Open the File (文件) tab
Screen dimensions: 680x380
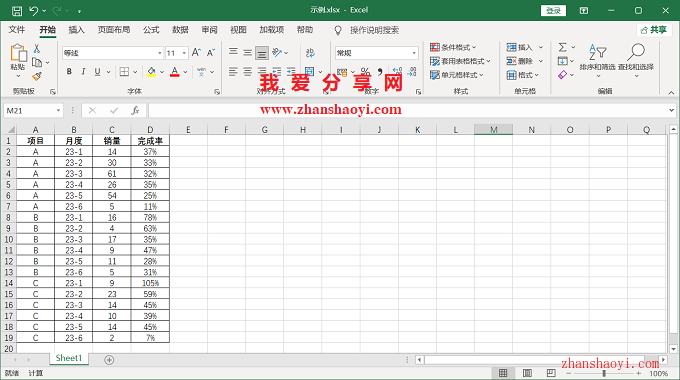coord(17,29)
